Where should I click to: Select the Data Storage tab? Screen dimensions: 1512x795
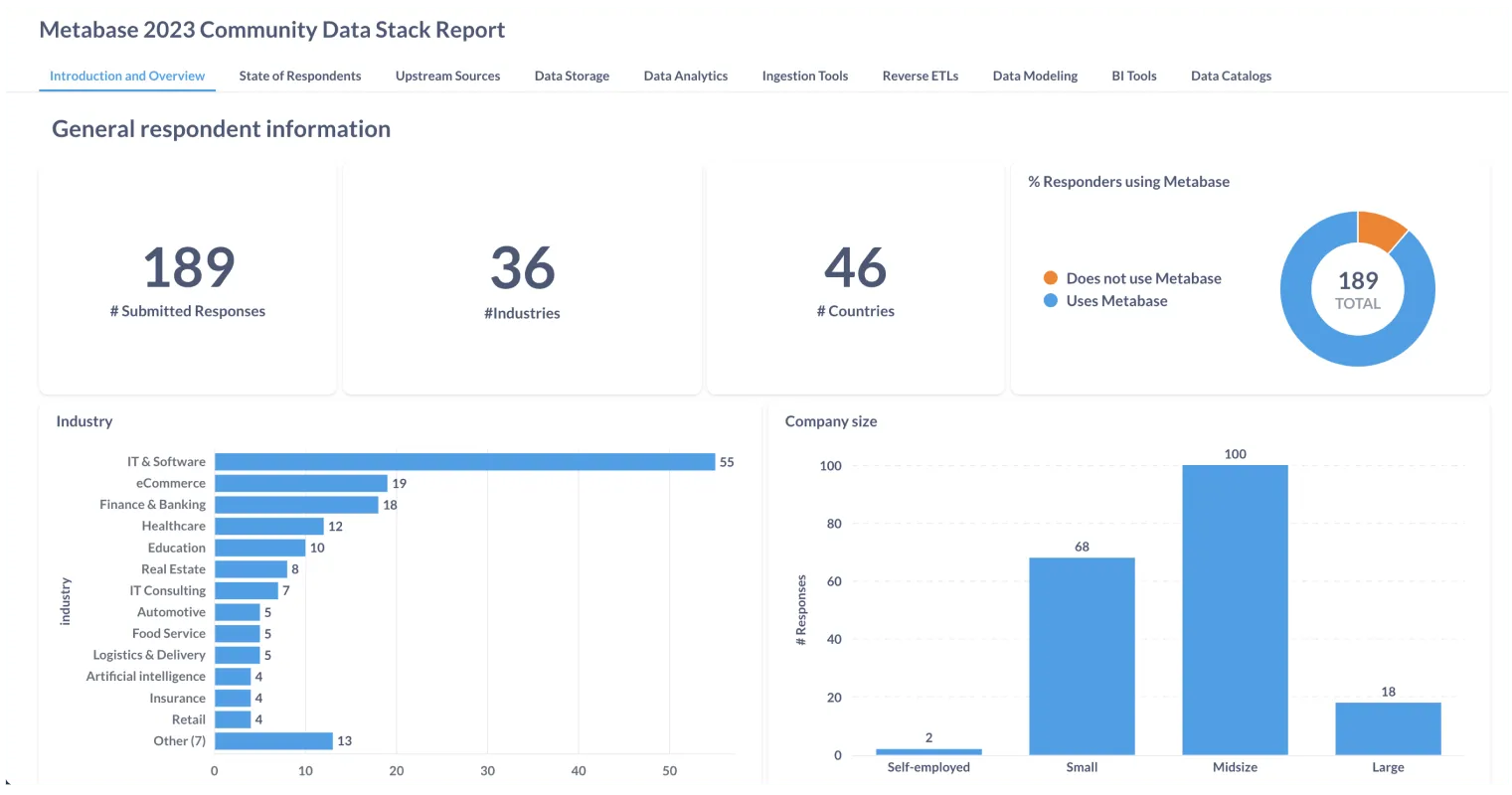point(572,76)
